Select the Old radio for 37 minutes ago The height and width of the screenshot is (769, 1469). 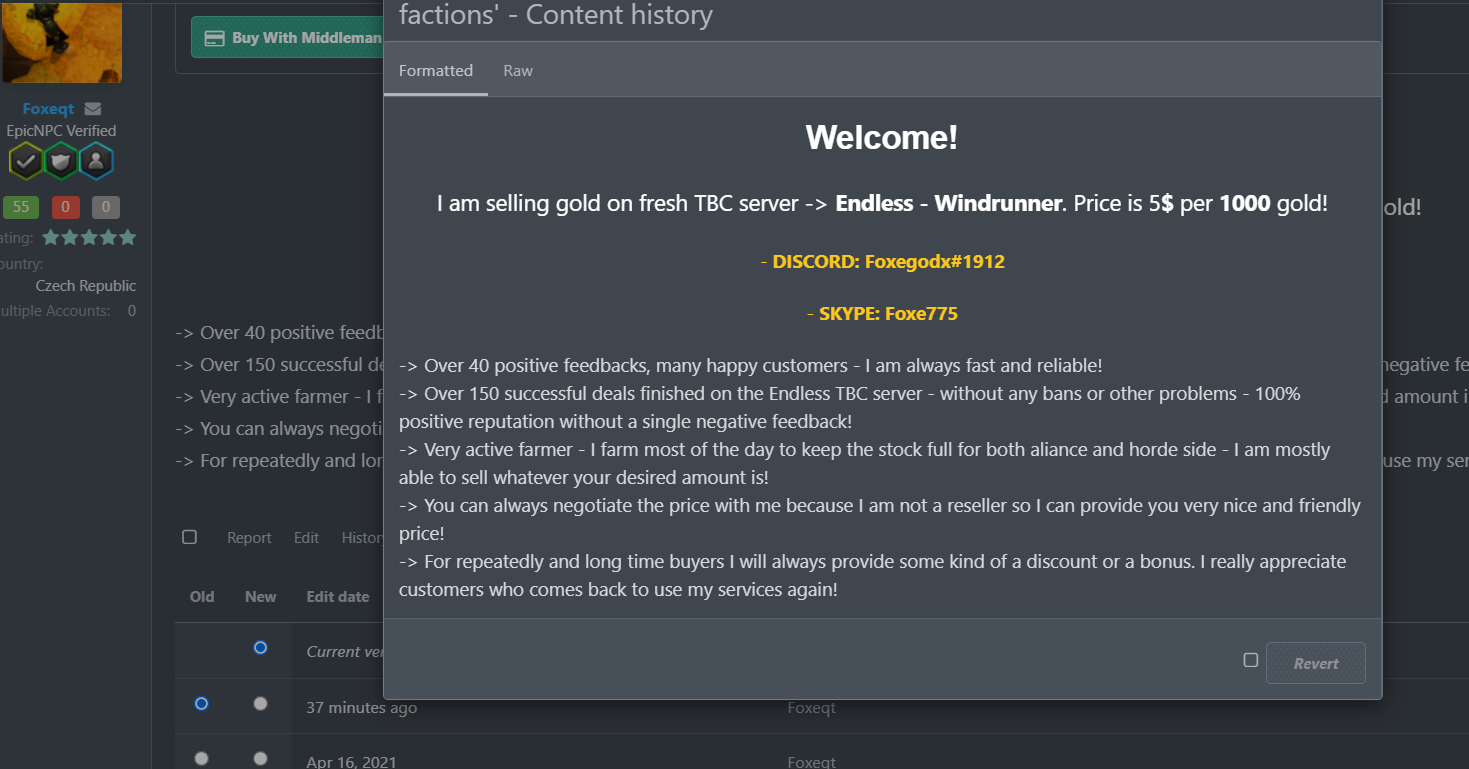pos(201,704)
